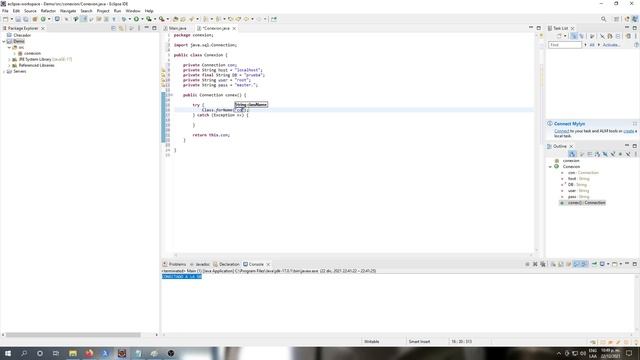The width and height of the screenshot is (640, 360).
Task: Click the All filter in Task List
Action: (592, 45)
